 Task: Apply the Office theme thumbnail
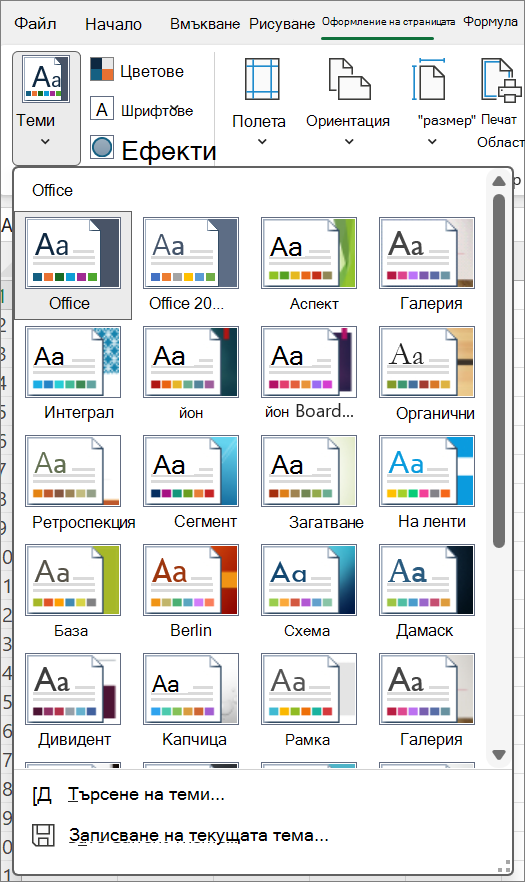pos(73,265)
